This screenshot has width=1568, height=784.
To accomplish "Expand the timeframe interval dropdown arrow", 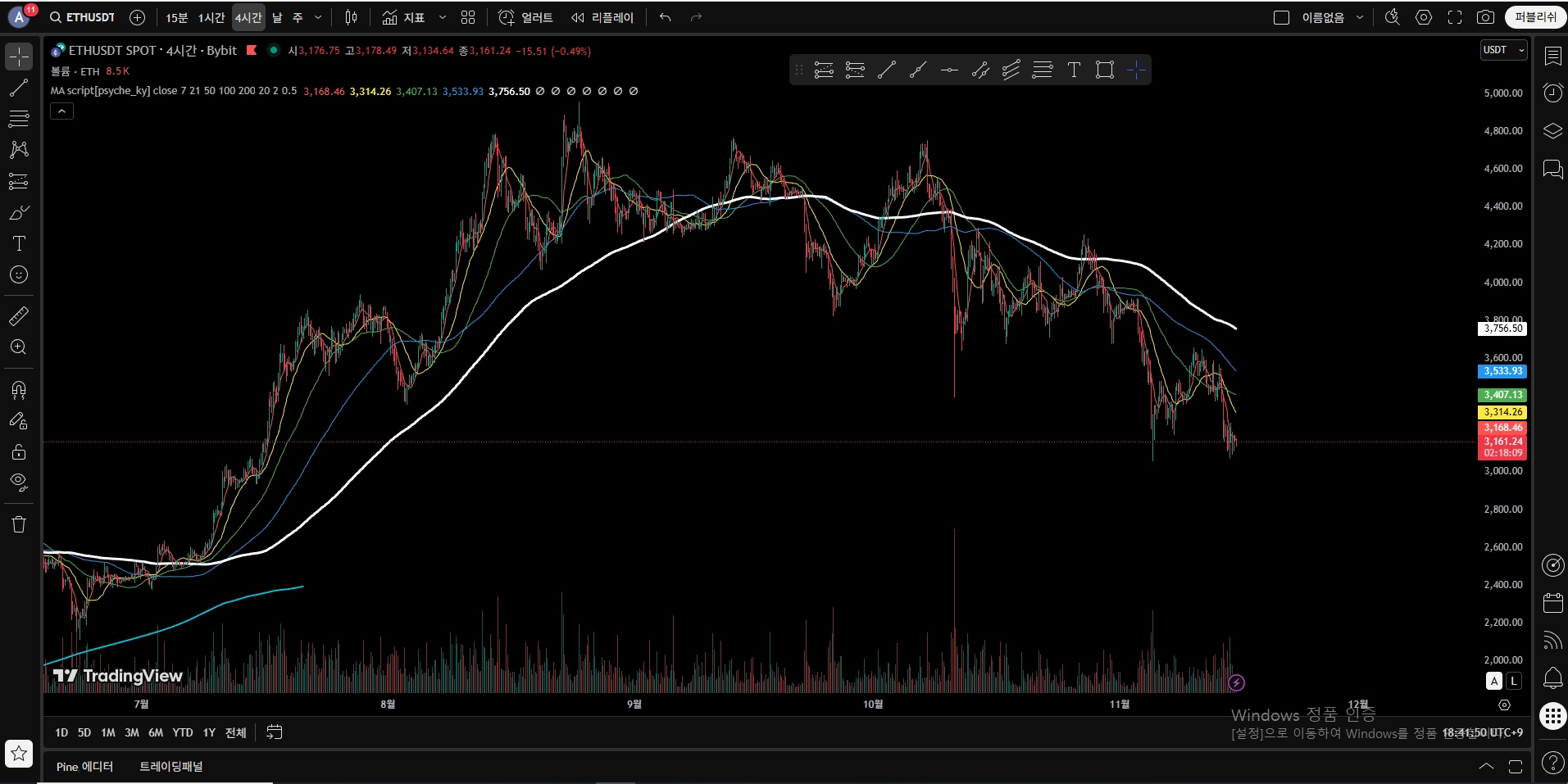I will coord(318,17).
